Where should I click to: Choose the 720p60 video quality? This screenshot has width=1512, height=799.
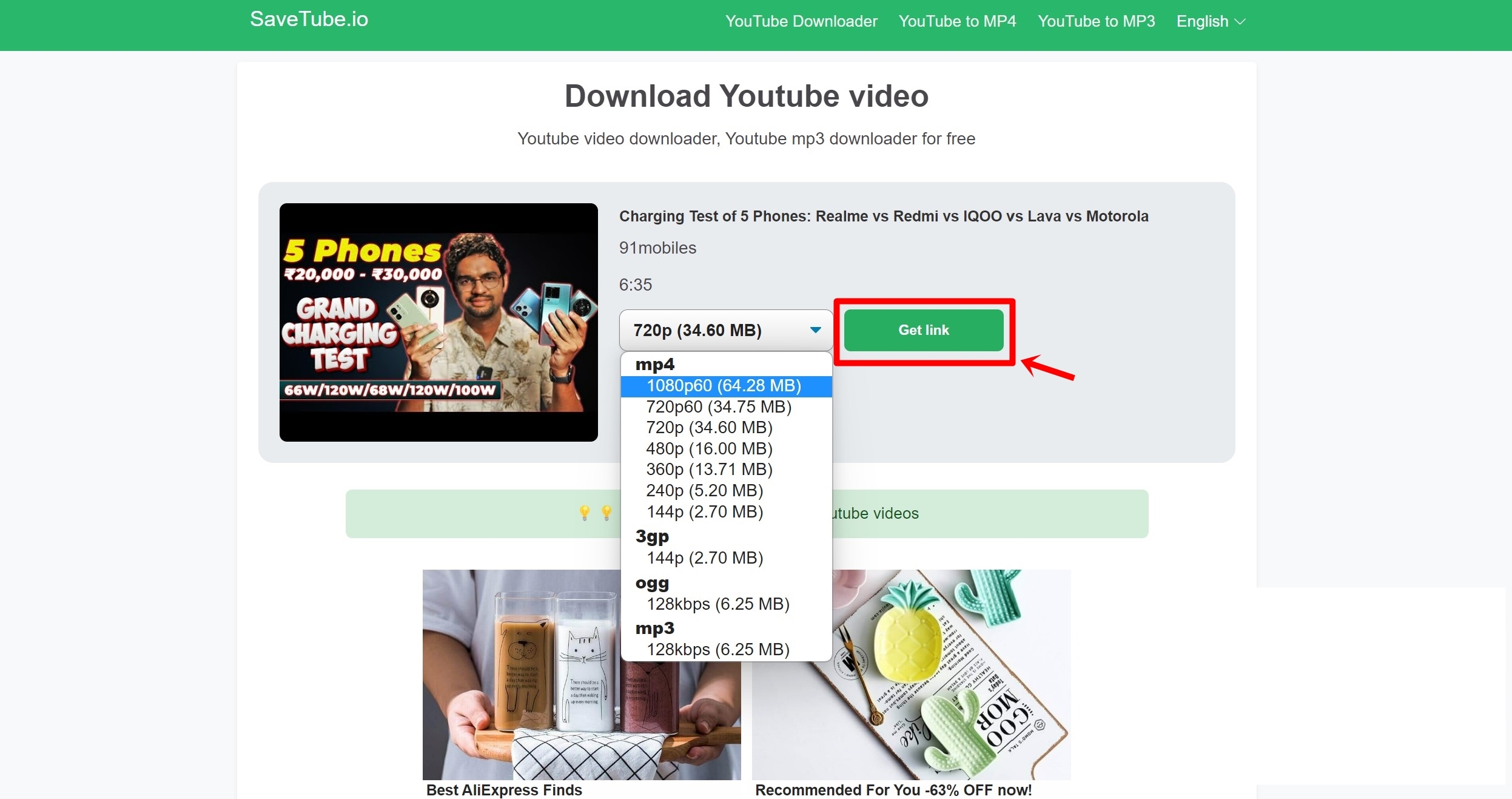[x=718, y=406]
